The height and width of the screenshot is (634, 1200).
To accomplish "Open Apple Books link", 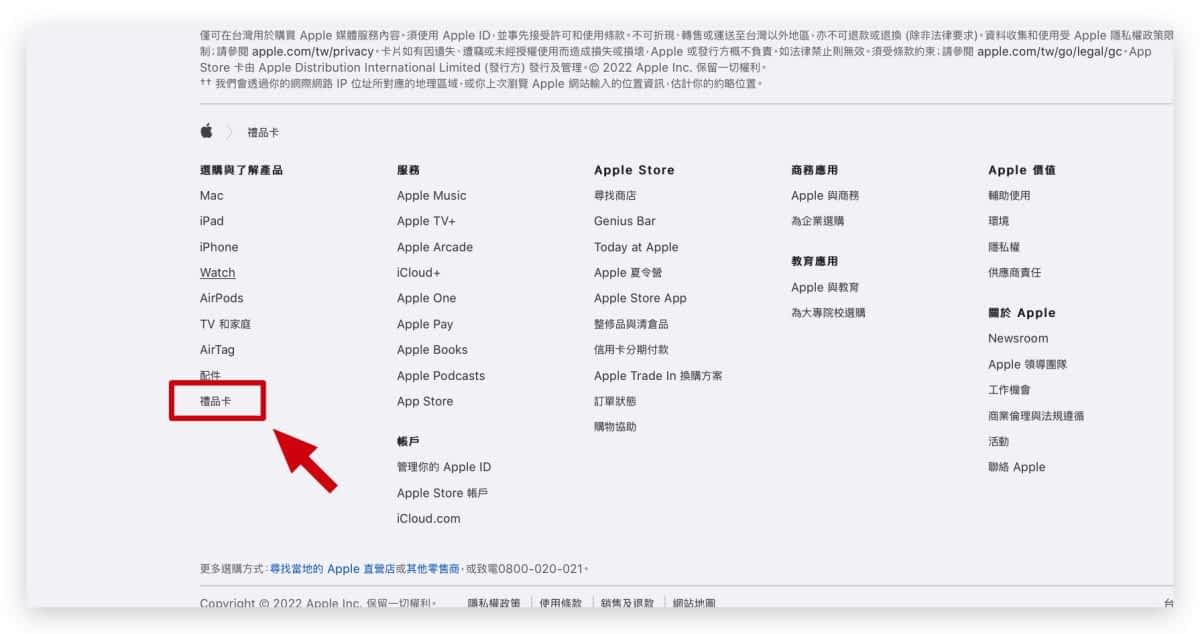I will pos(433,350).
